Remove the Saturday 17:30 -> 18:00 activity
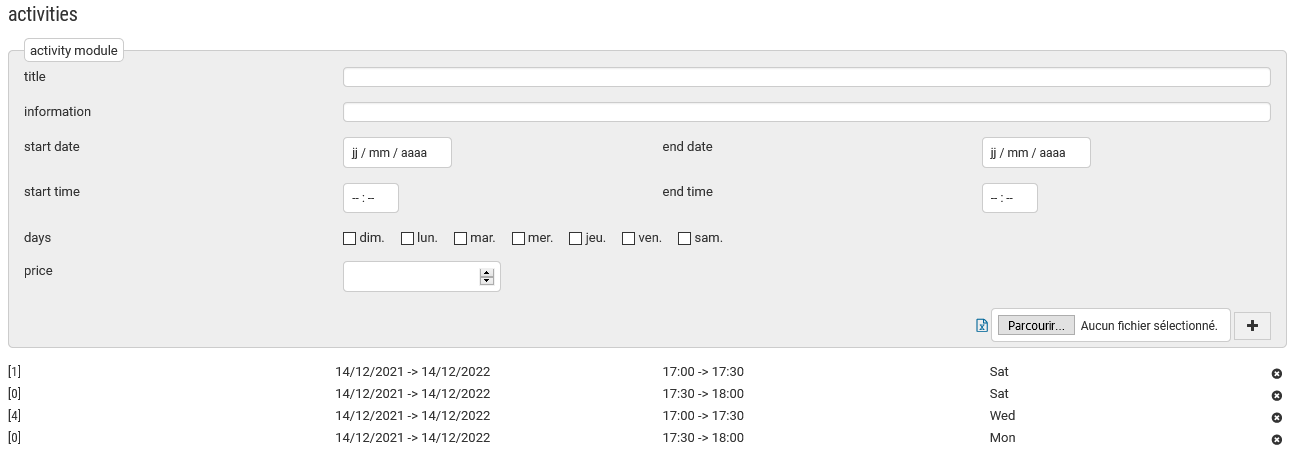Image resolution: width=1300 pixels, height=458 pixels. (x=1276, y=395)
